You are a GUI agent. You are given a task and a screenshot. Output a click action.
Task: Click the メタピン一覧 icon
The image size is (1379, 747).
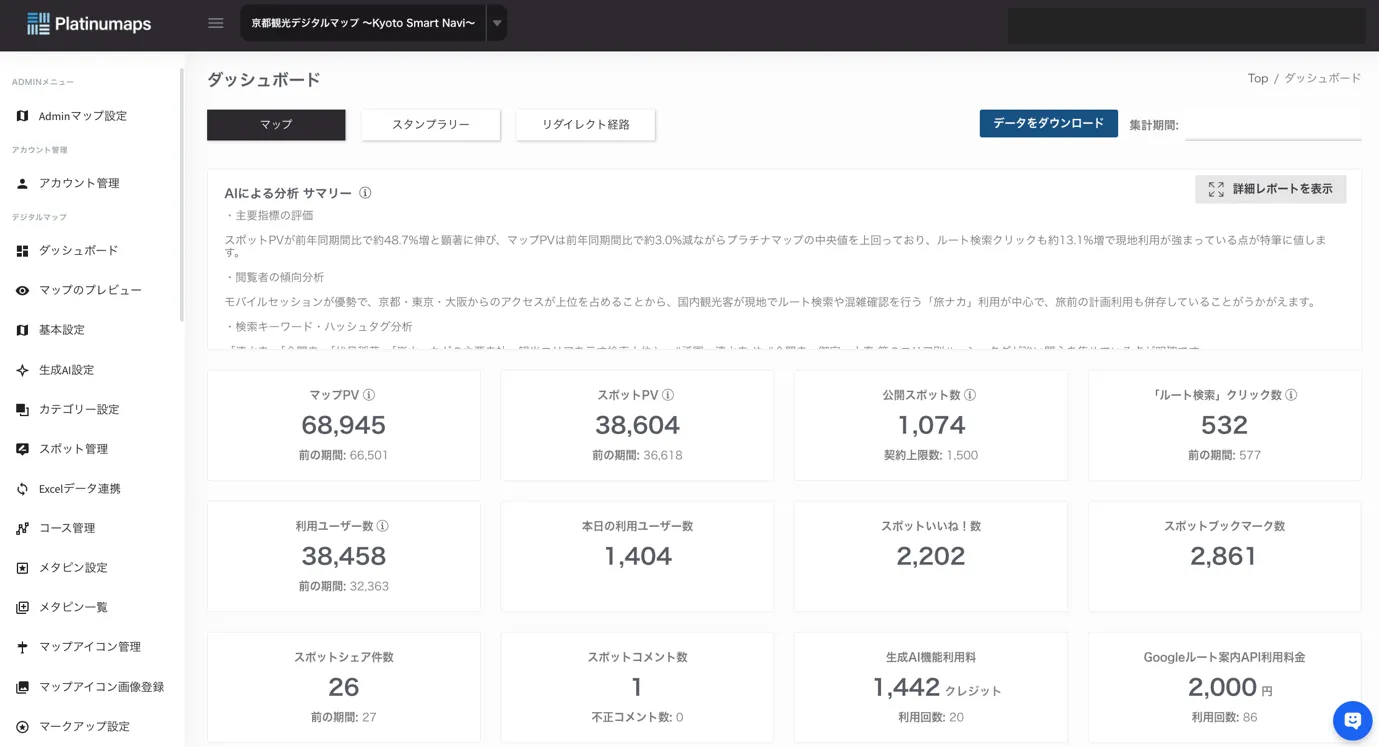22,607
